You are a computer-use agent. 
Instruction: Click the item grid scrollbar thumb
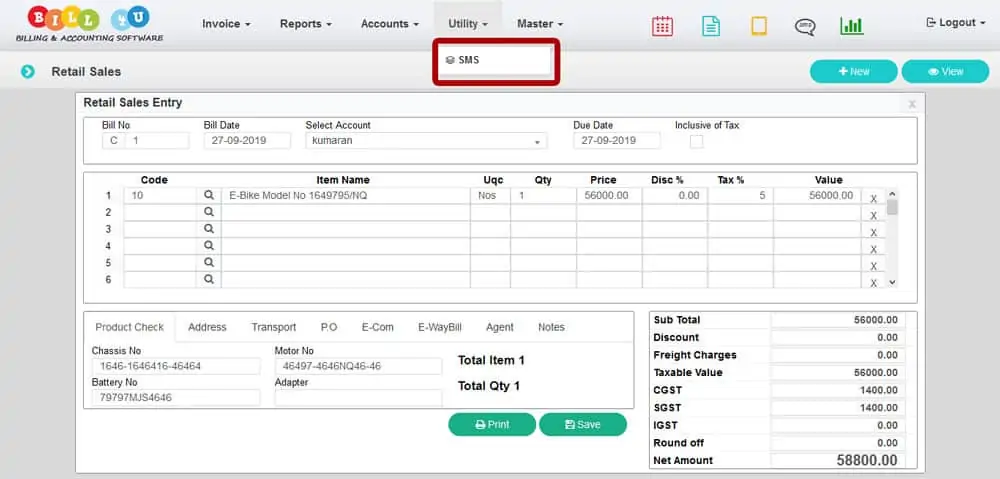892,207
